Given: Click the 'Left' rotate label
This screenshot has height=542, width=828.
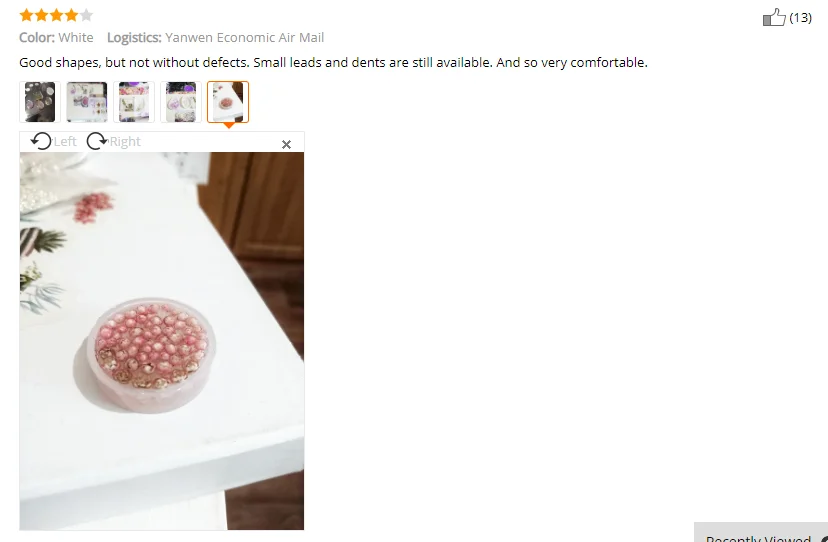Looking at the screenshot, I should tap(65, 142).
